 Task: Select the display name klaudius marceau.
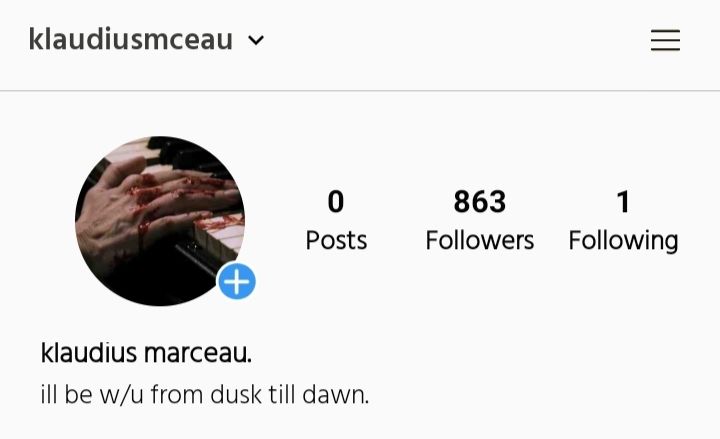(x=146, y=353)
